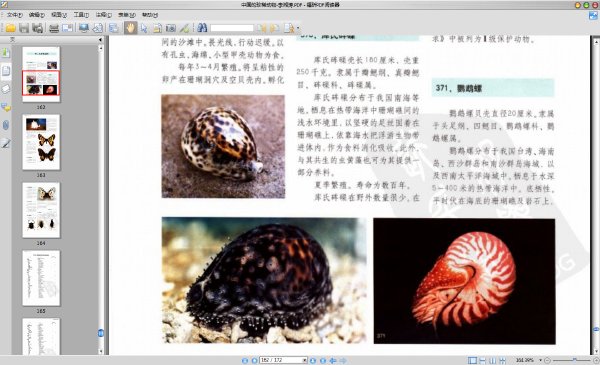The height and width of the screenshot is (365, 600).
Task: Click the blue icon at top right corner
Action: (593, 16)
